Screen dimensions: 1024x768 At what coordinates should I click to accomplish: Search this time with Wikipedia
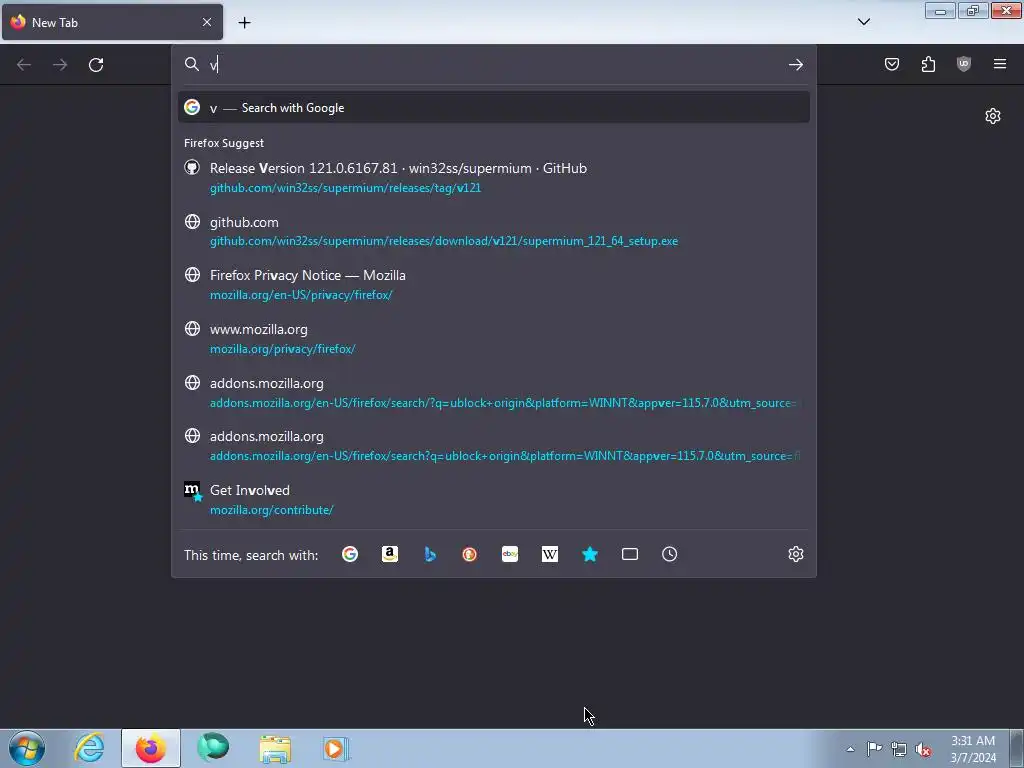pyautogui.click(x=550, y=554)
